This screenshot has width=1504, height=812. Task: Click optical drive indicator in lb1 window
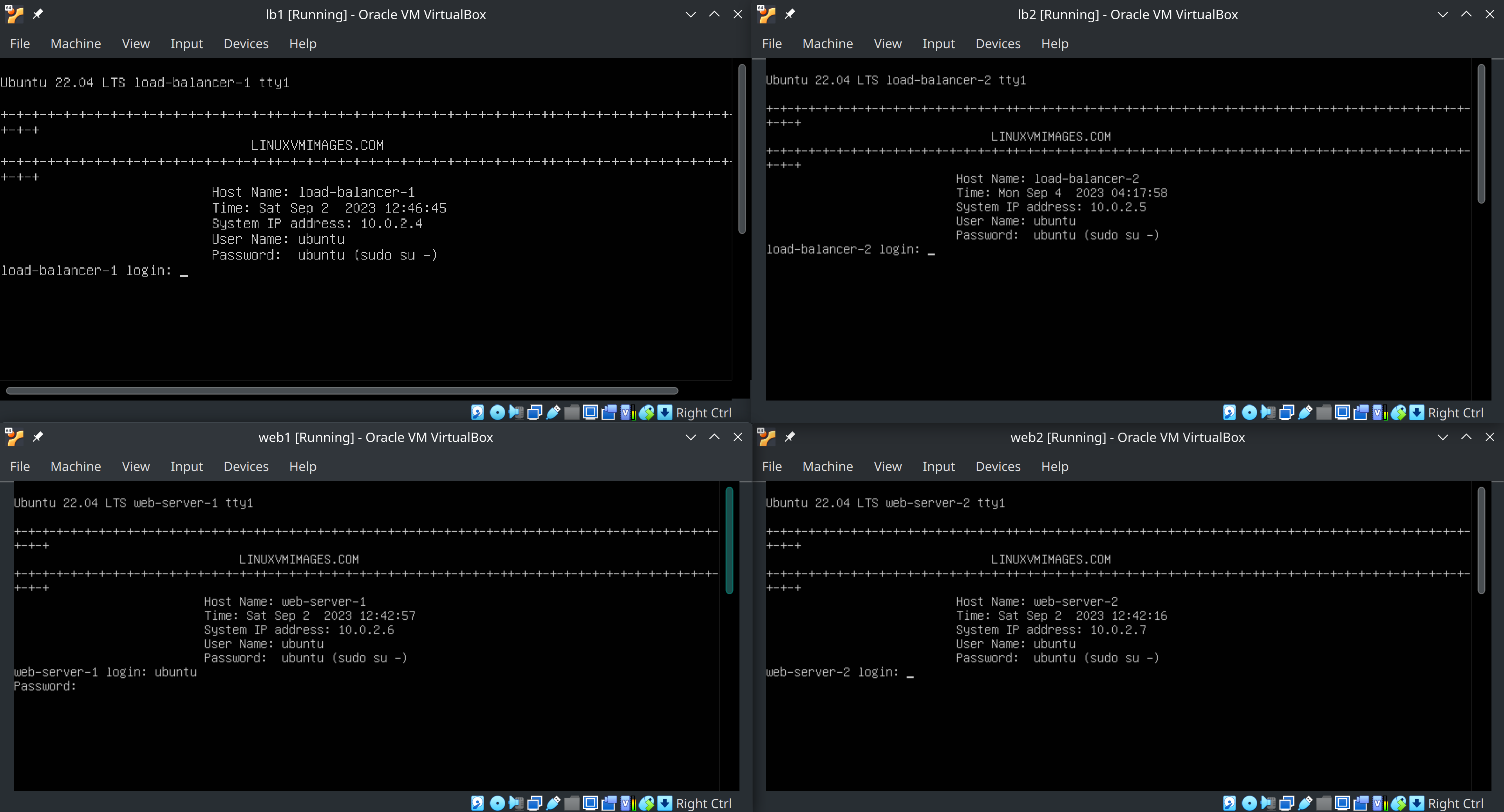point(497,413)
